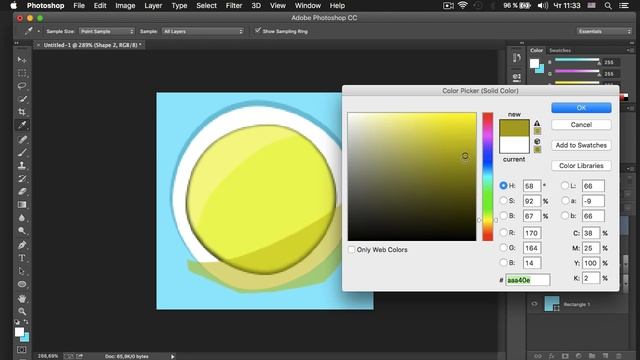This screenshot has height=360, width=640.
Task: Open Color Libraries
Action: coord(581,165)
